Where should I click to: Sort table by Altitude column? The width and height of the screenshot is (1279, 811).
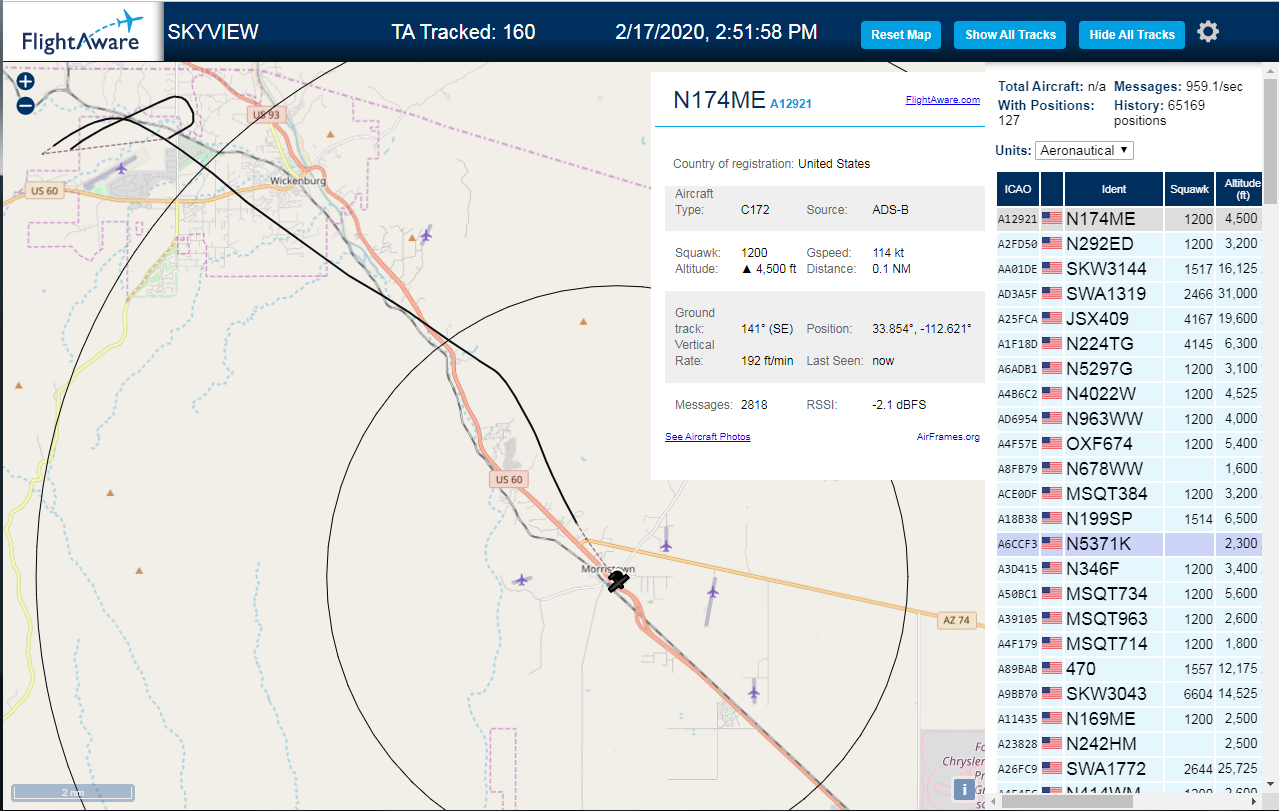click(x=1240, y=189)
